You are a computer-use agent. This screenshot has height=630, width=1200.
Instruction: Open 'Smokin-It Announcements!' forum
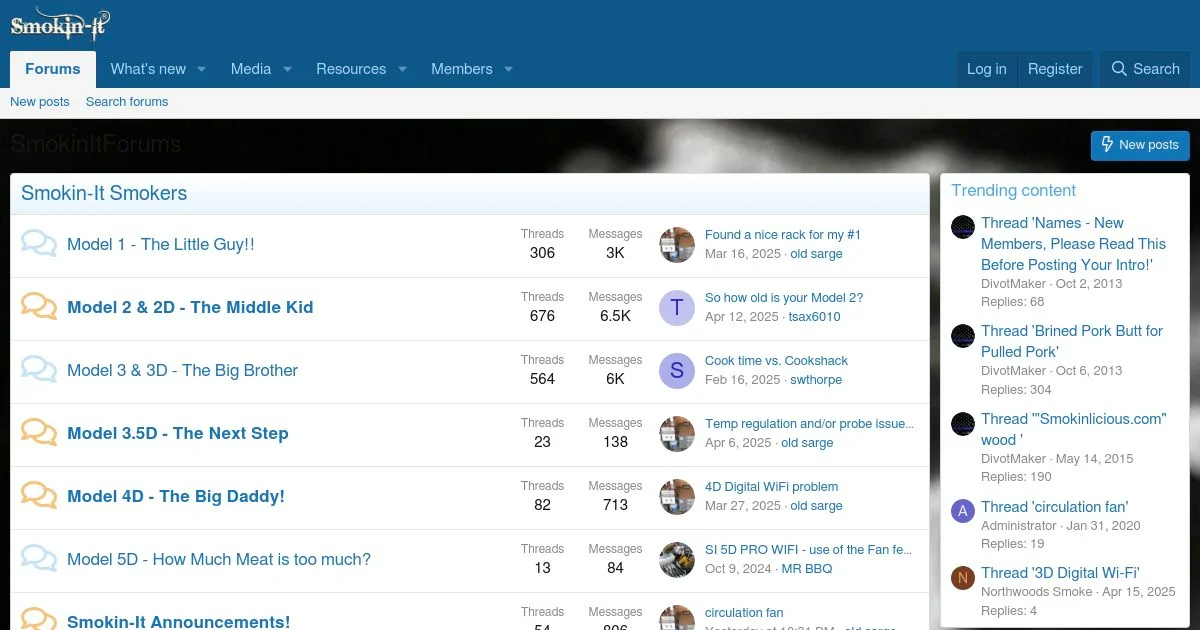pyautogui.click(x=179, y=621)
